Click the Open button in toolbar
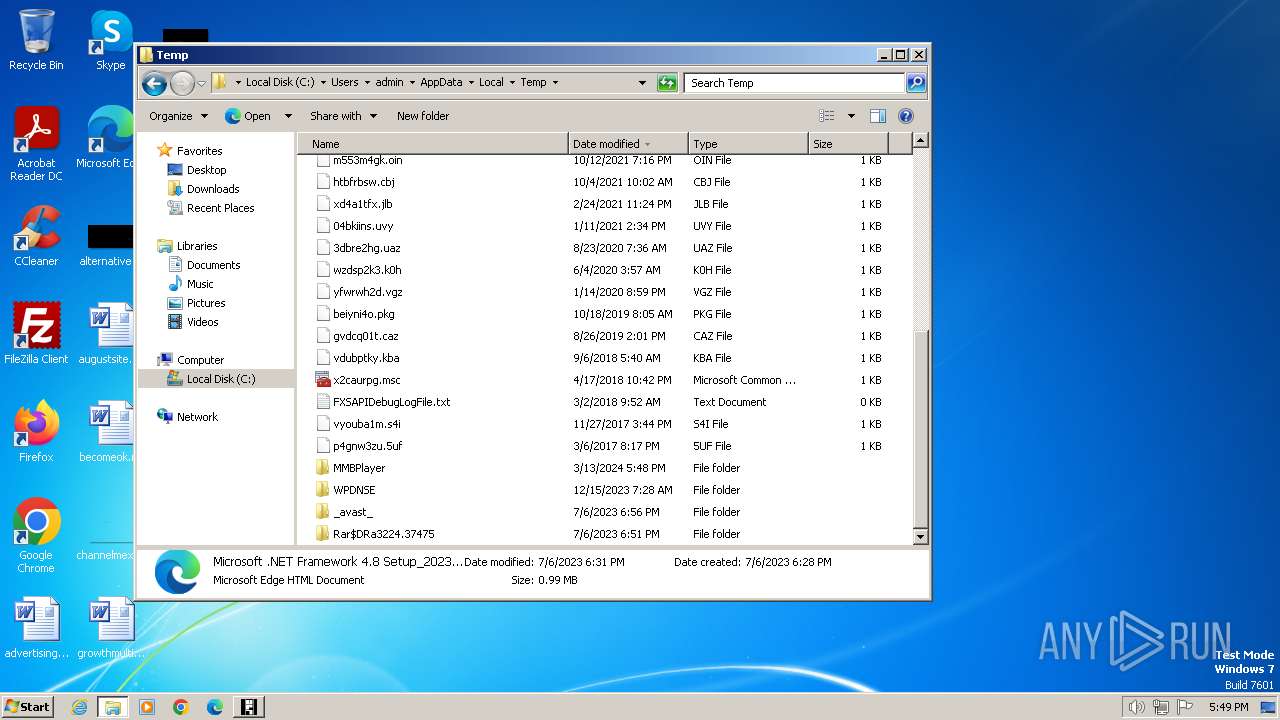Screen dimensions: 1280x720 click(x=248, y=116)
